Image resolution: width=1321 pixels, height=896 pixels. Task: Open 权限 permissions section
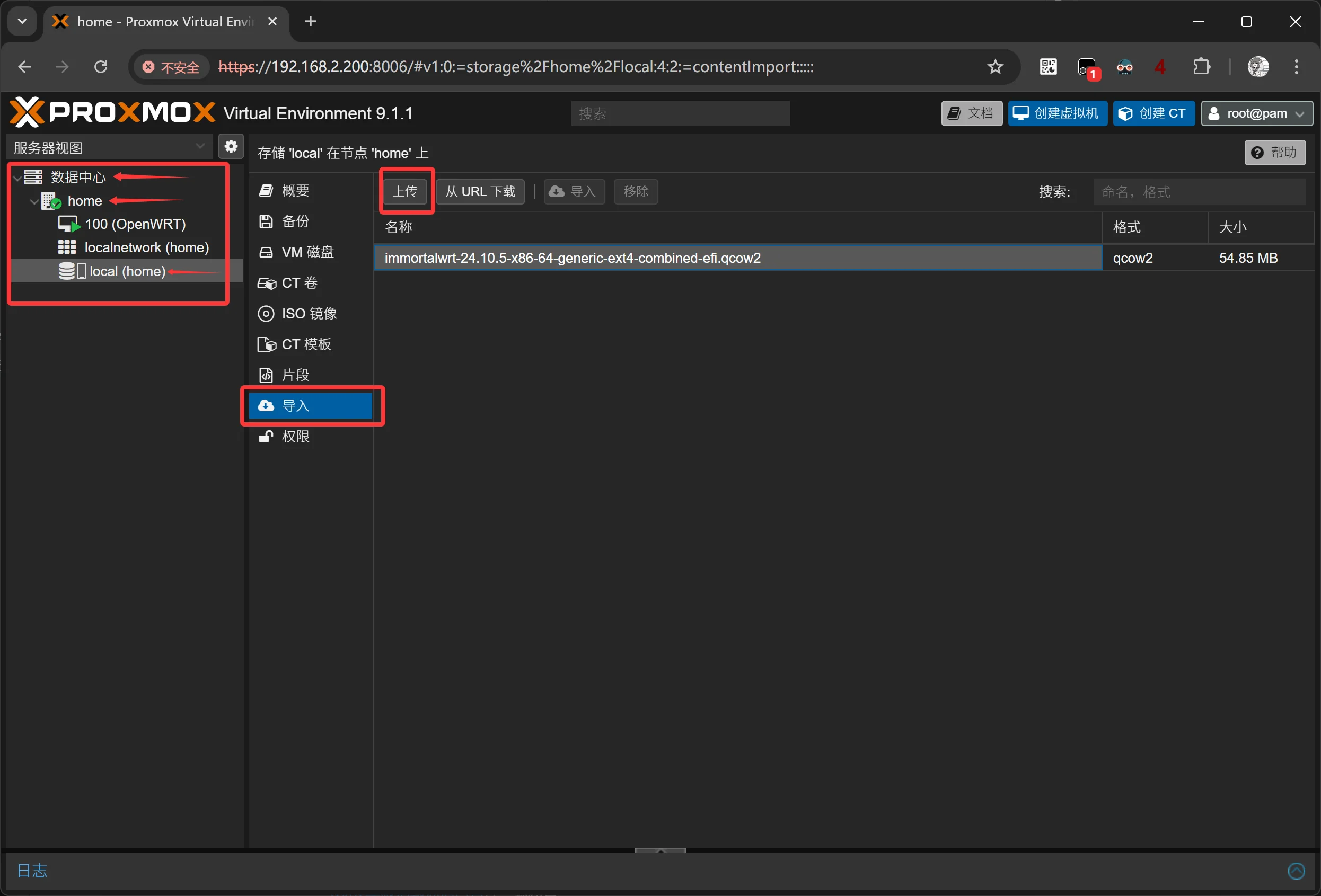295,437
